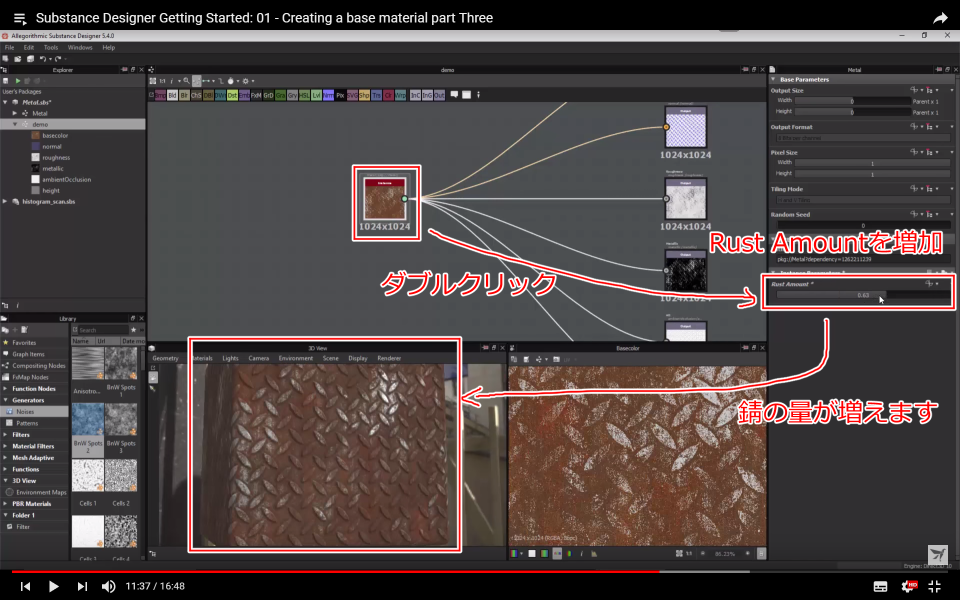Image resolution: width=960 pixels, height=600 pixels.
Task: Select Patterns under Generators
Action: 27,423
